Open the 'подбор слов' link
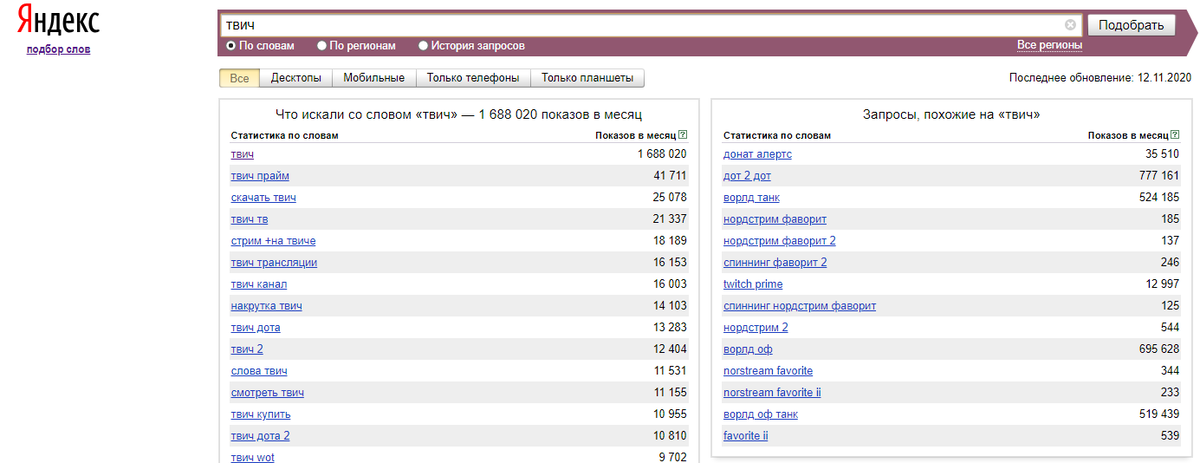Viewport: 1200px width, 463px height. click(x=58, y=49)
